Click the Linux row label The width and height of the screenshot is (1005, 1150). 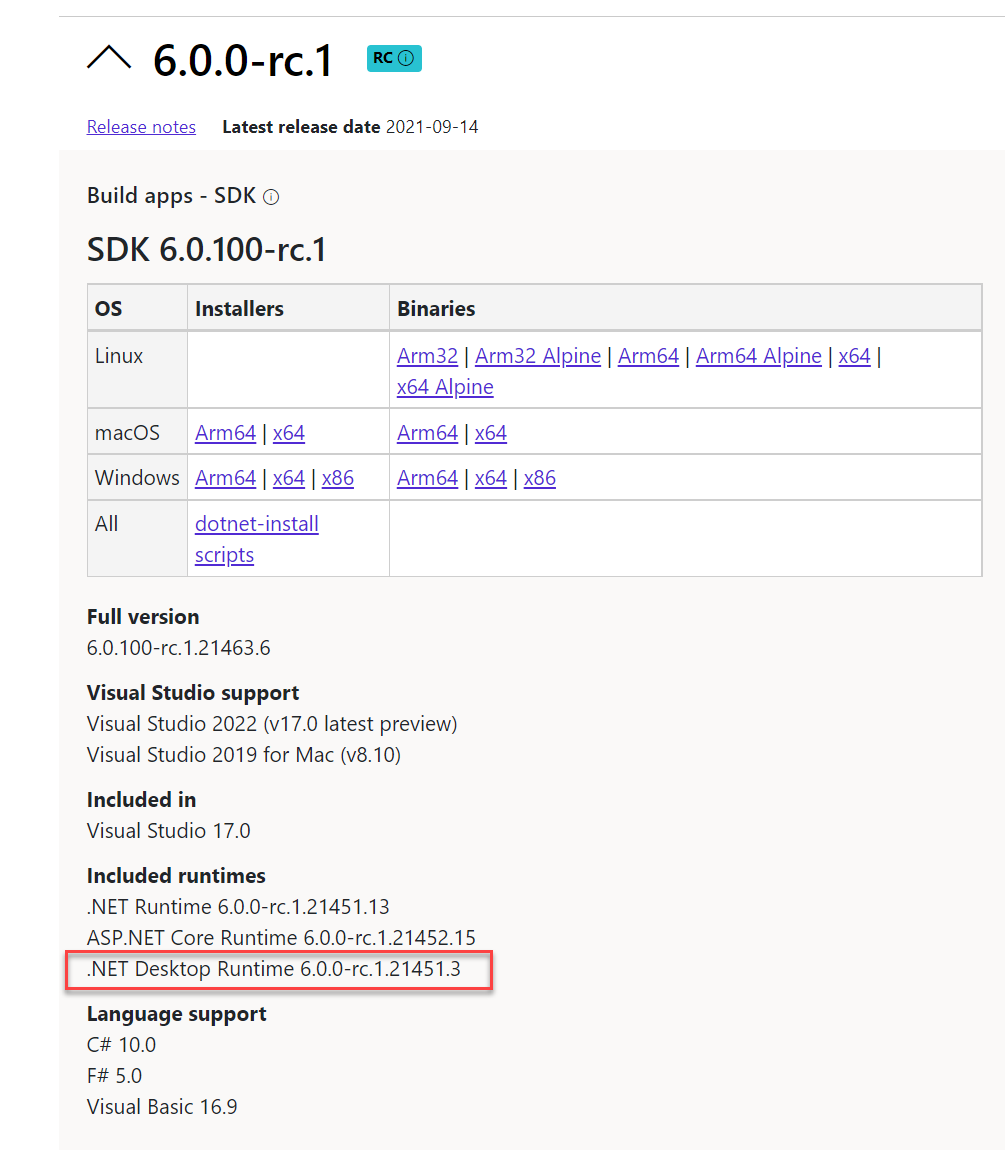[119, 356]
